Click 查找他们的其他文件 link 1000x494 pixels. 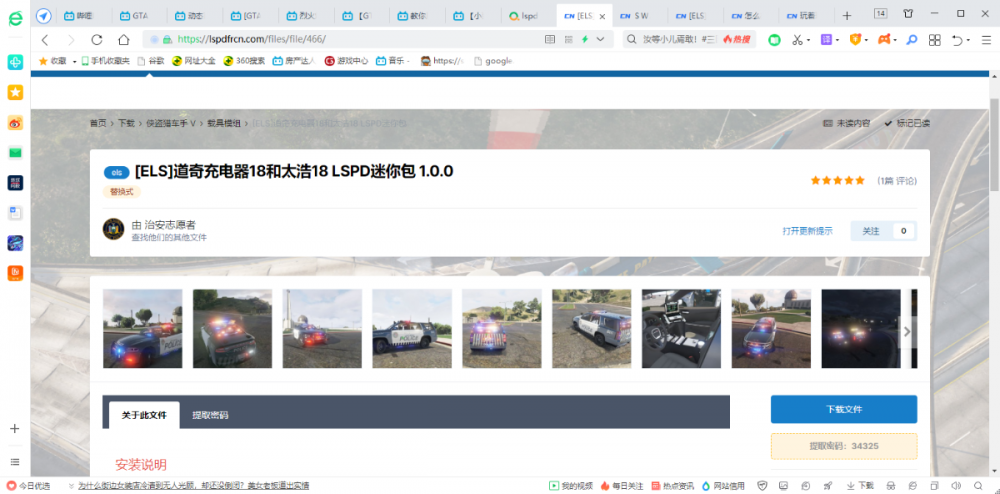(x=169, y=237)
